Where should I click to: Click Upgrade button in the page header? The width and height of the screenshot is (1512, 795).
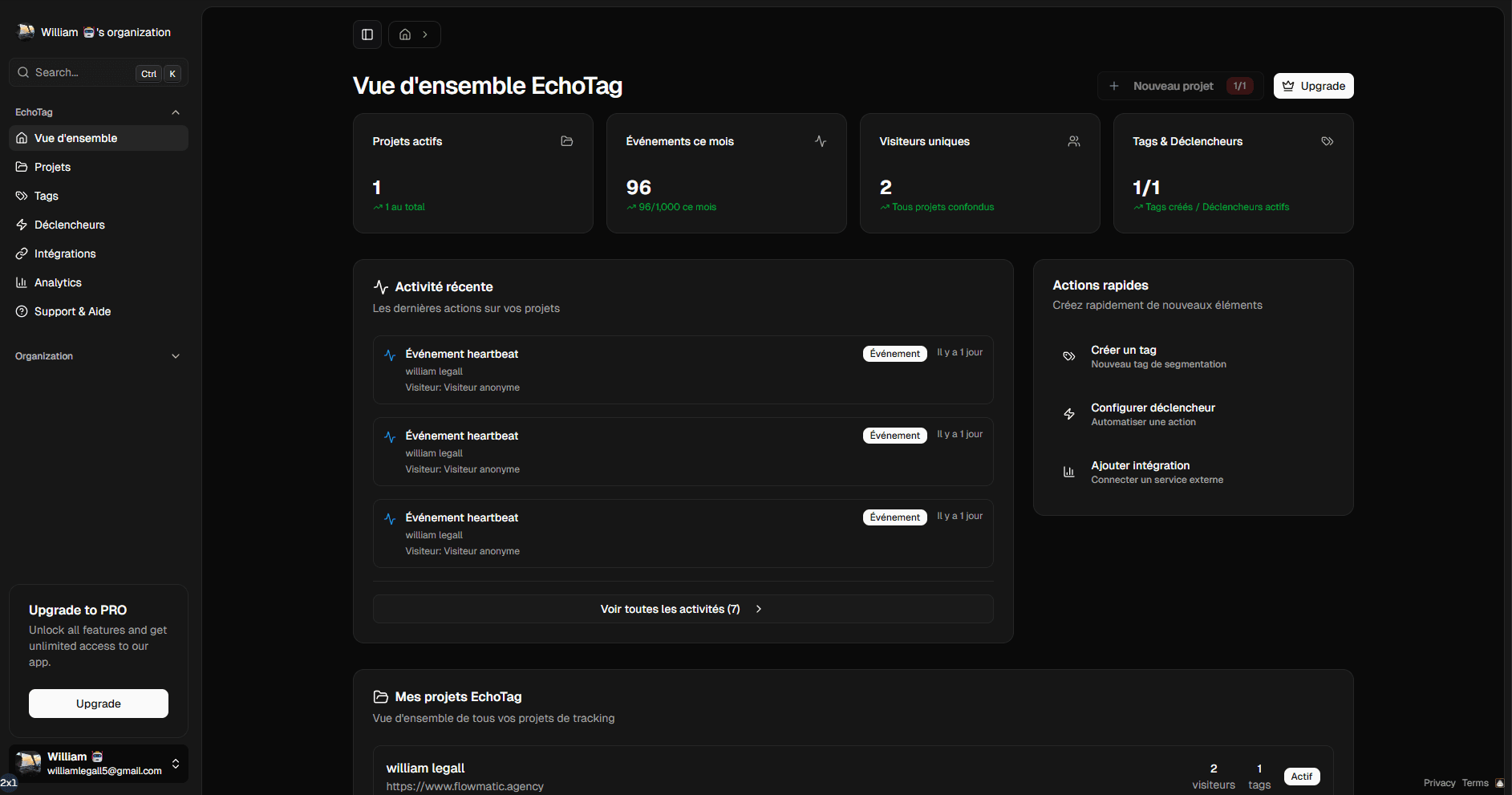click(x=1313, y=86)
